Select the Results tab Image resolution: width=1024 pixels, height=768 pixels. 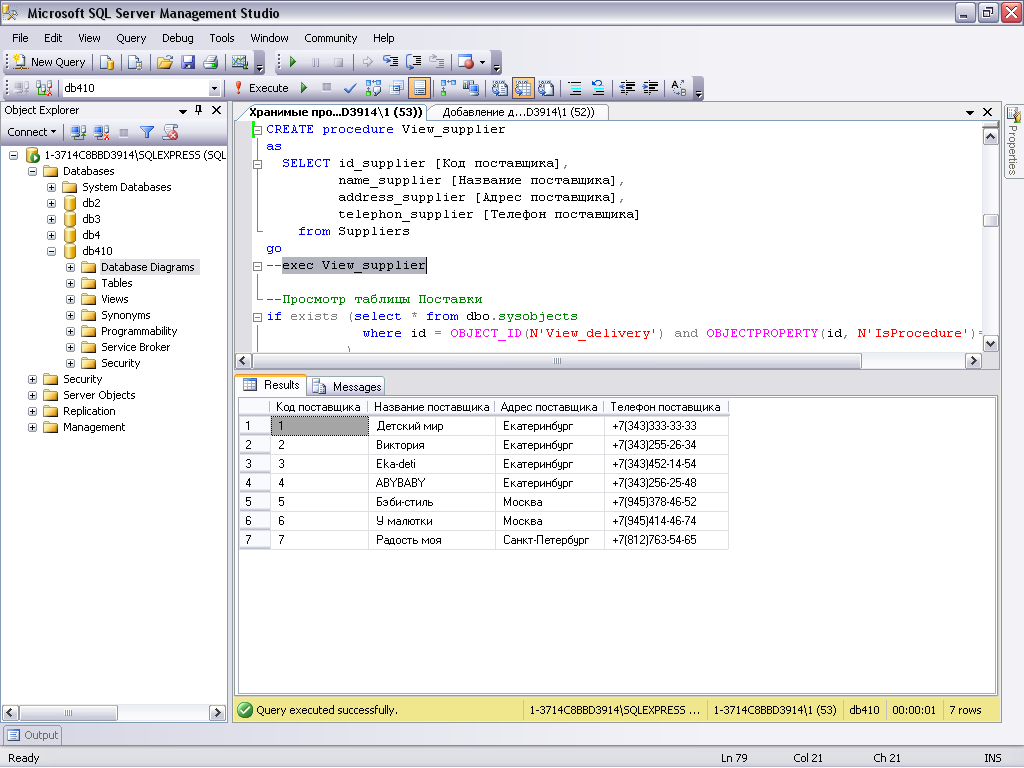(x=272, y=385)
